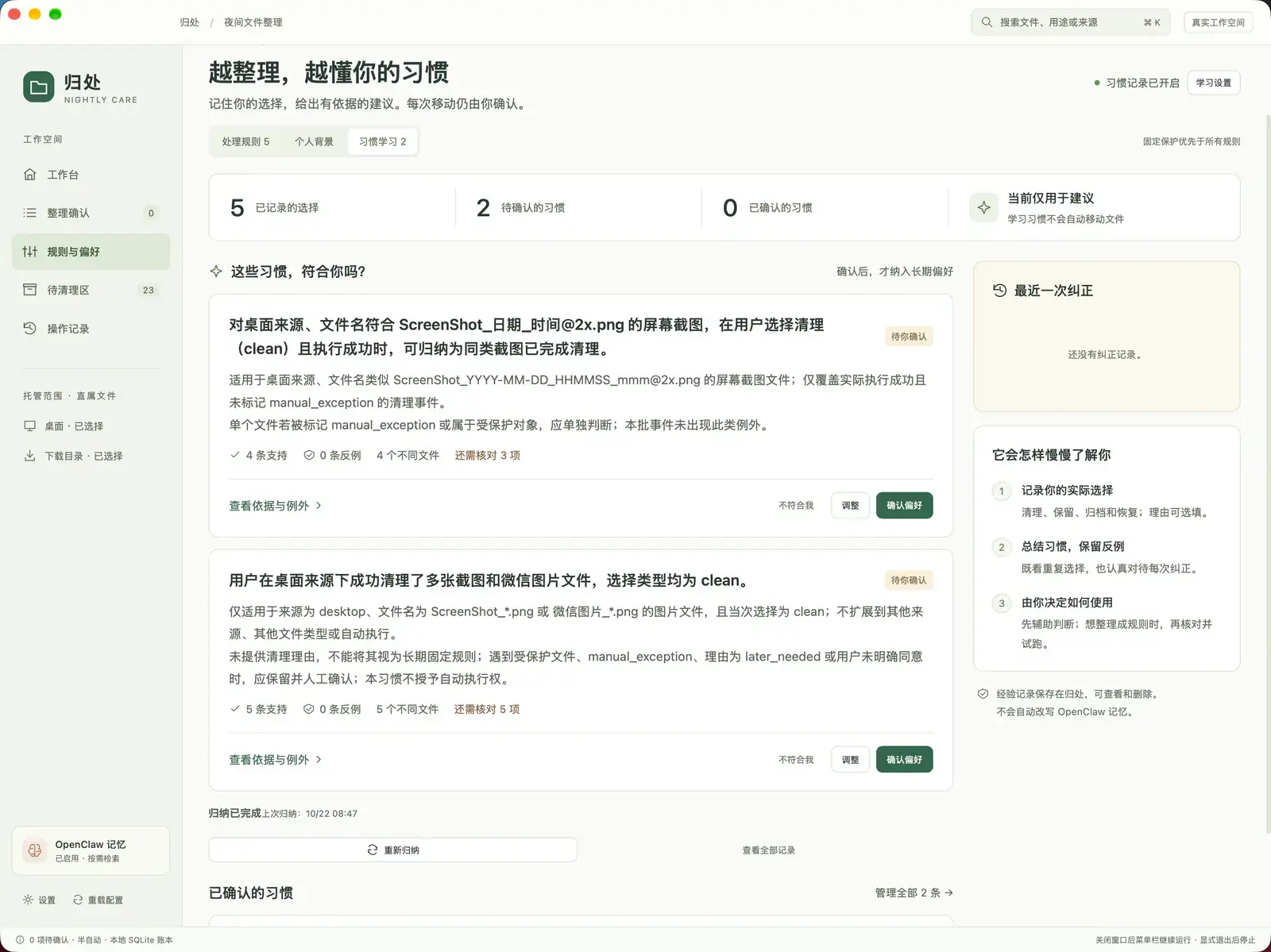Screen dimensions: 1271x952
Task: Click 夜间文件整理 breadcrumb item
Action: [x=253, y=22]
